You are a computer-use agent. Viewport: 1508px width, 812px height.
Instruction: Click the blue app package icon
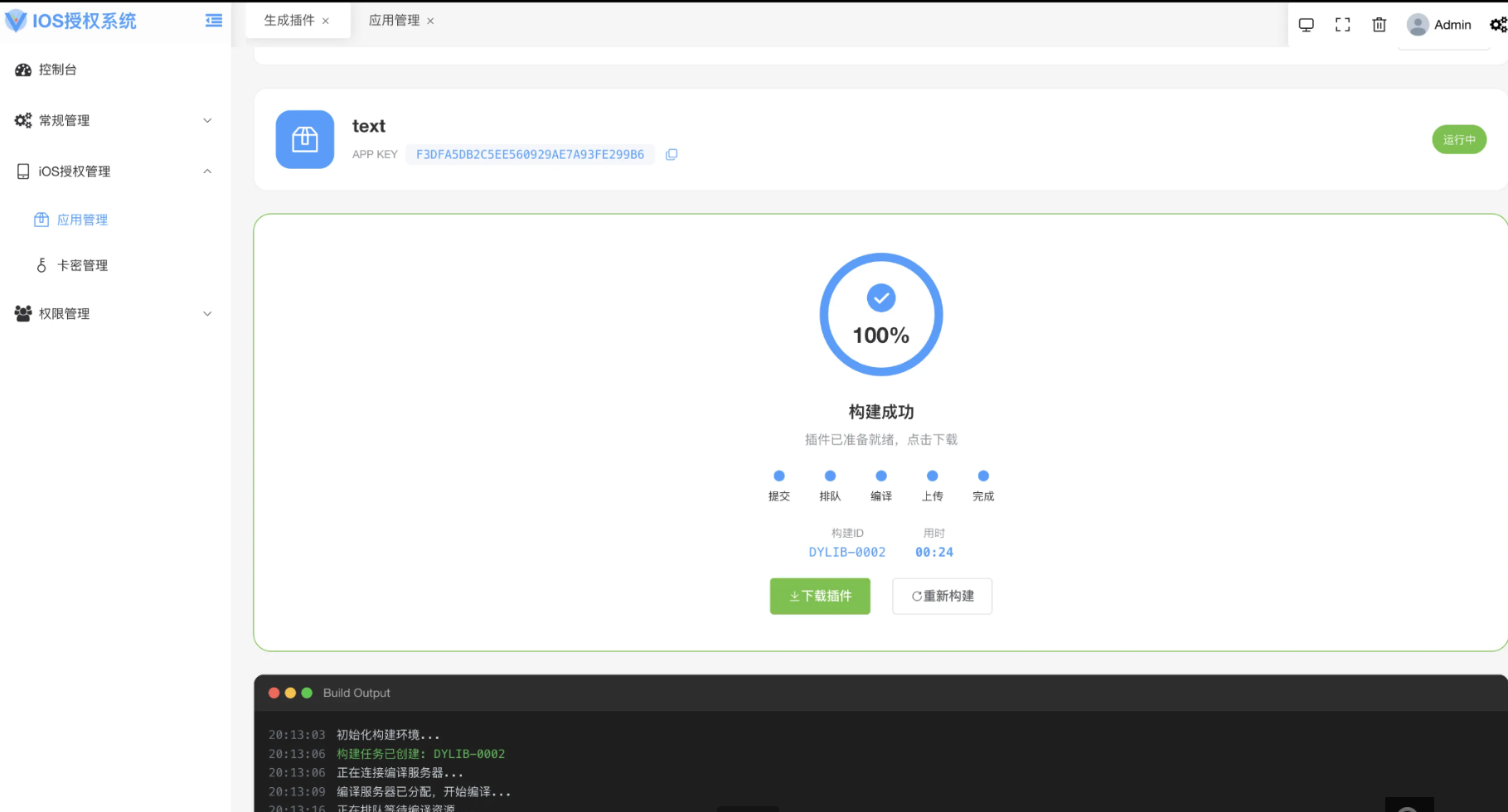(x=305, y=139)
